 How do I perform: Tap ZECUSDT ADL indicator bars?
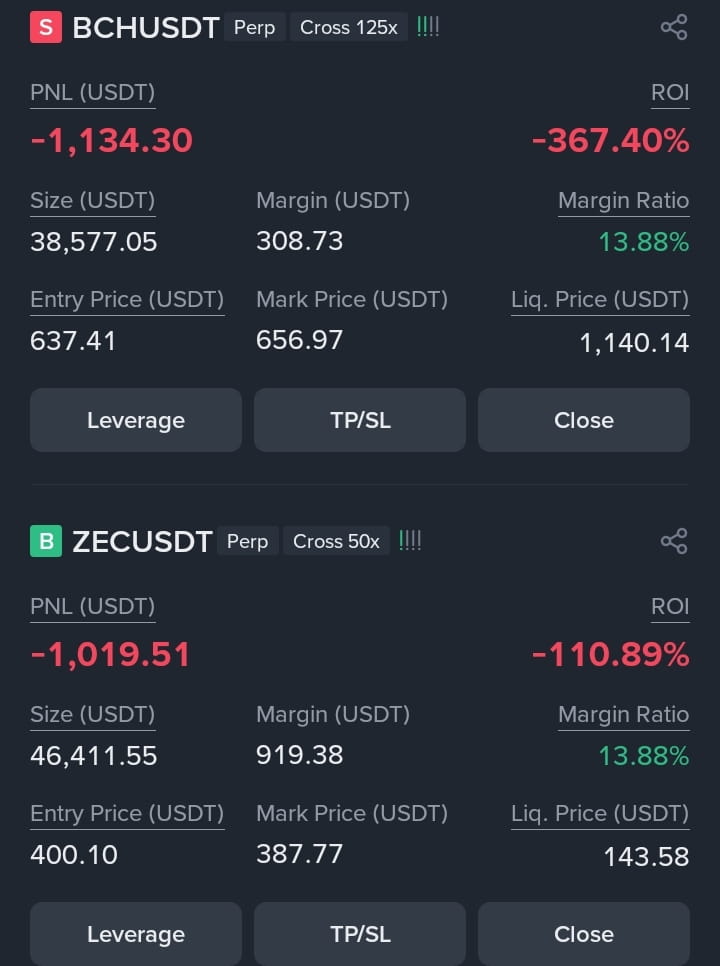point(410,541)
